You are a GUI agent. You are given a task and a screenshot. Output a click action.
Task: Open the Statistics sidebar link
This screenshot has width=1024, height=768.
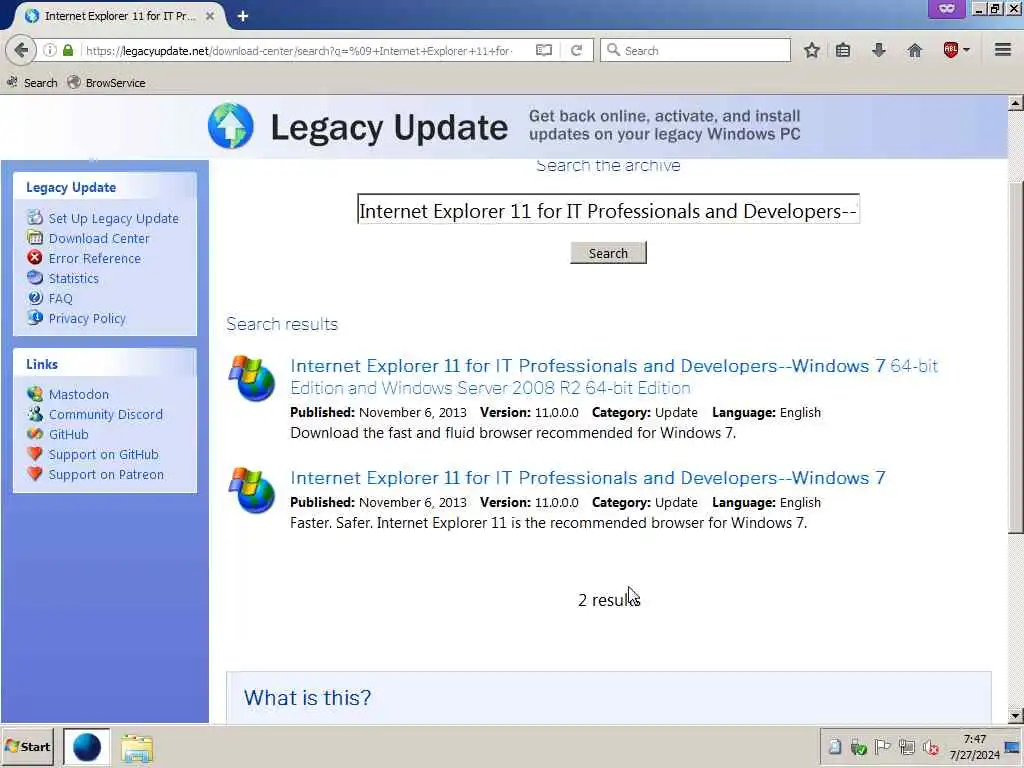(x=73, y=278)
